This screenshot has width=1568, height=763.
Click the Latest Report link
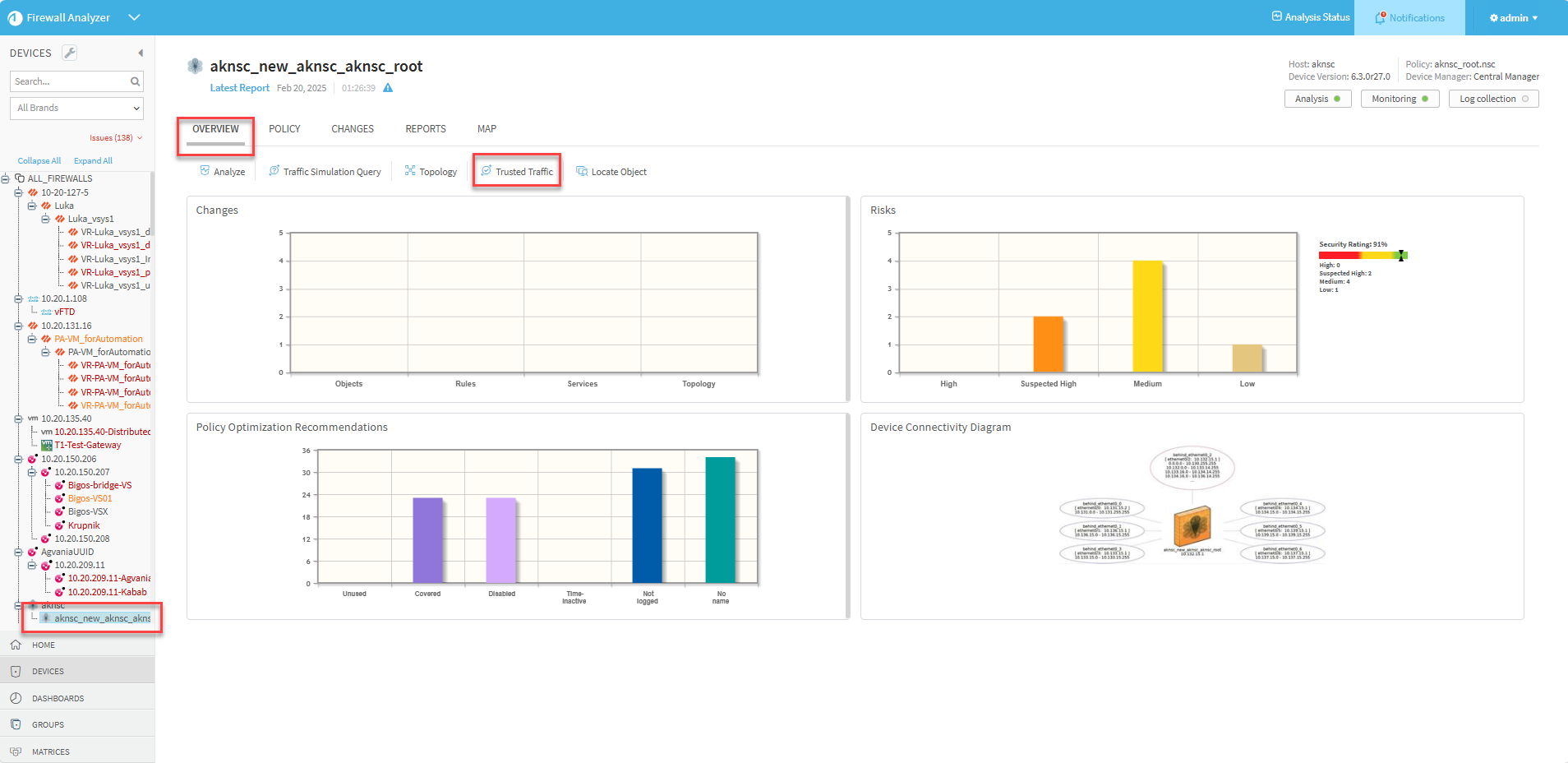(239, 88)
